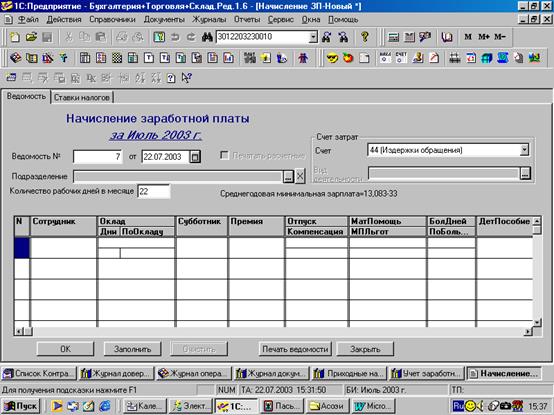This screenshot has width=554, height=415.
Task: Open the calculator icon in toolbar
Action: click(393, 37)
